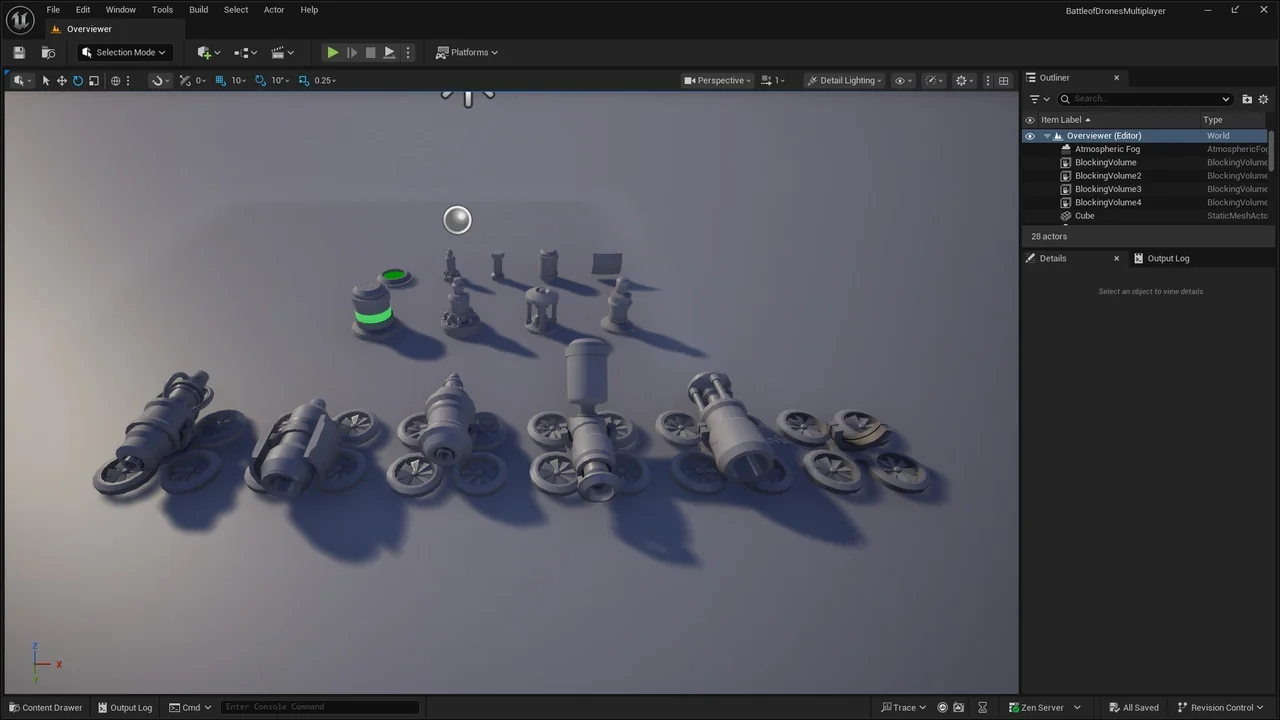Open the Content Drawer
Screen dimensions: 1280x720
pos(46,707)
